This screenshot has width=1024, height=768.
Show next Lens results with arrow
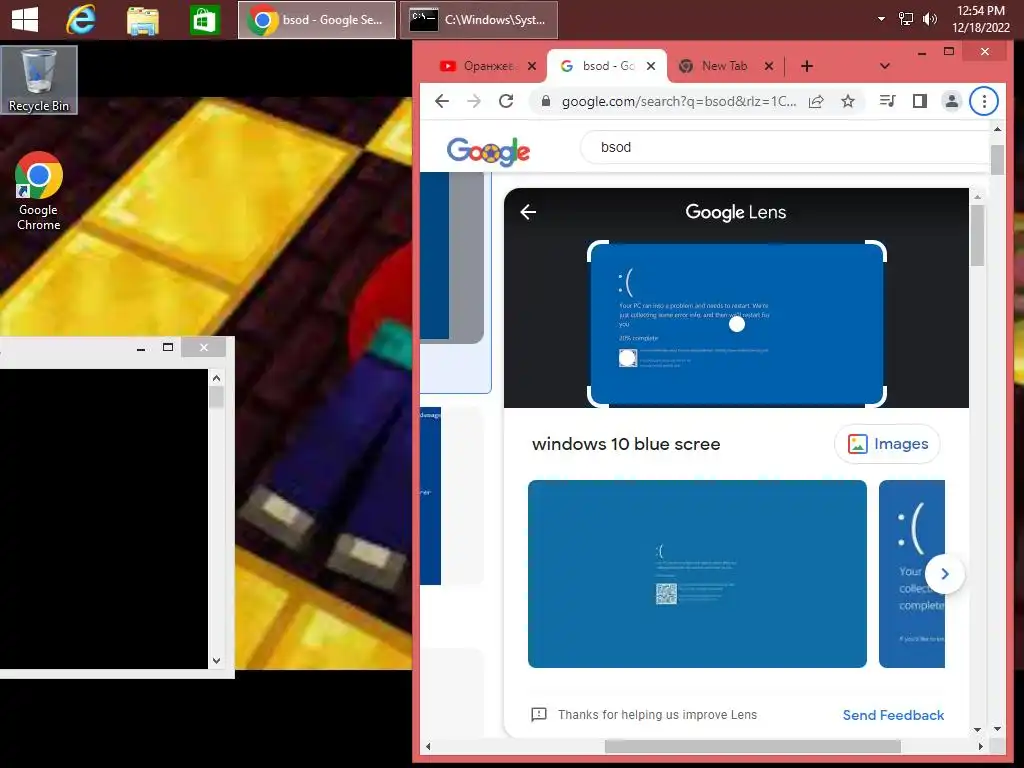pyautogui.click(x=945, y=574)
